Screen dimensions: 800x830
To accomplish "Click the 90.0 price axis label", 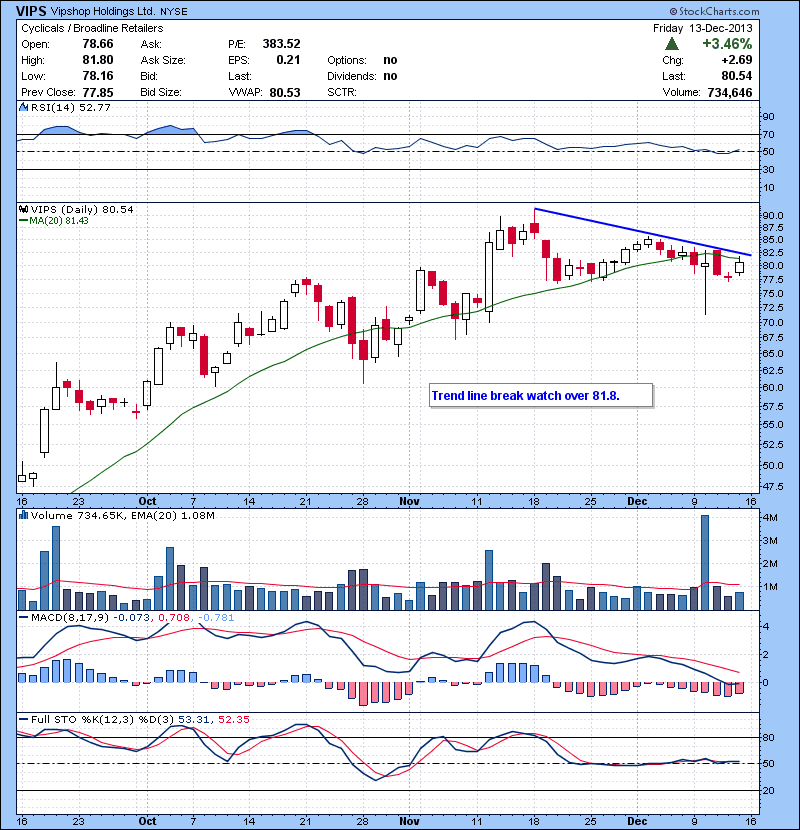I will 772,215.
